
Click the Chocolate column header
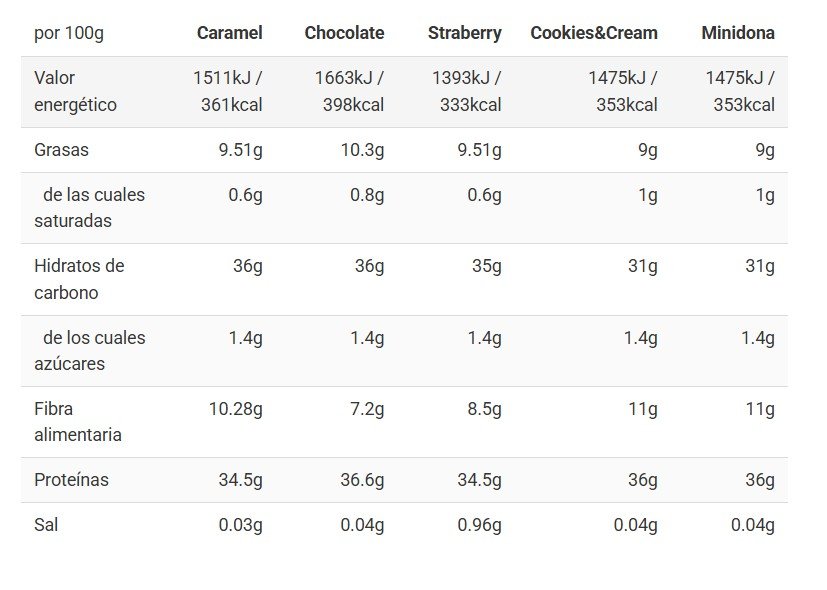pos(344,33)
